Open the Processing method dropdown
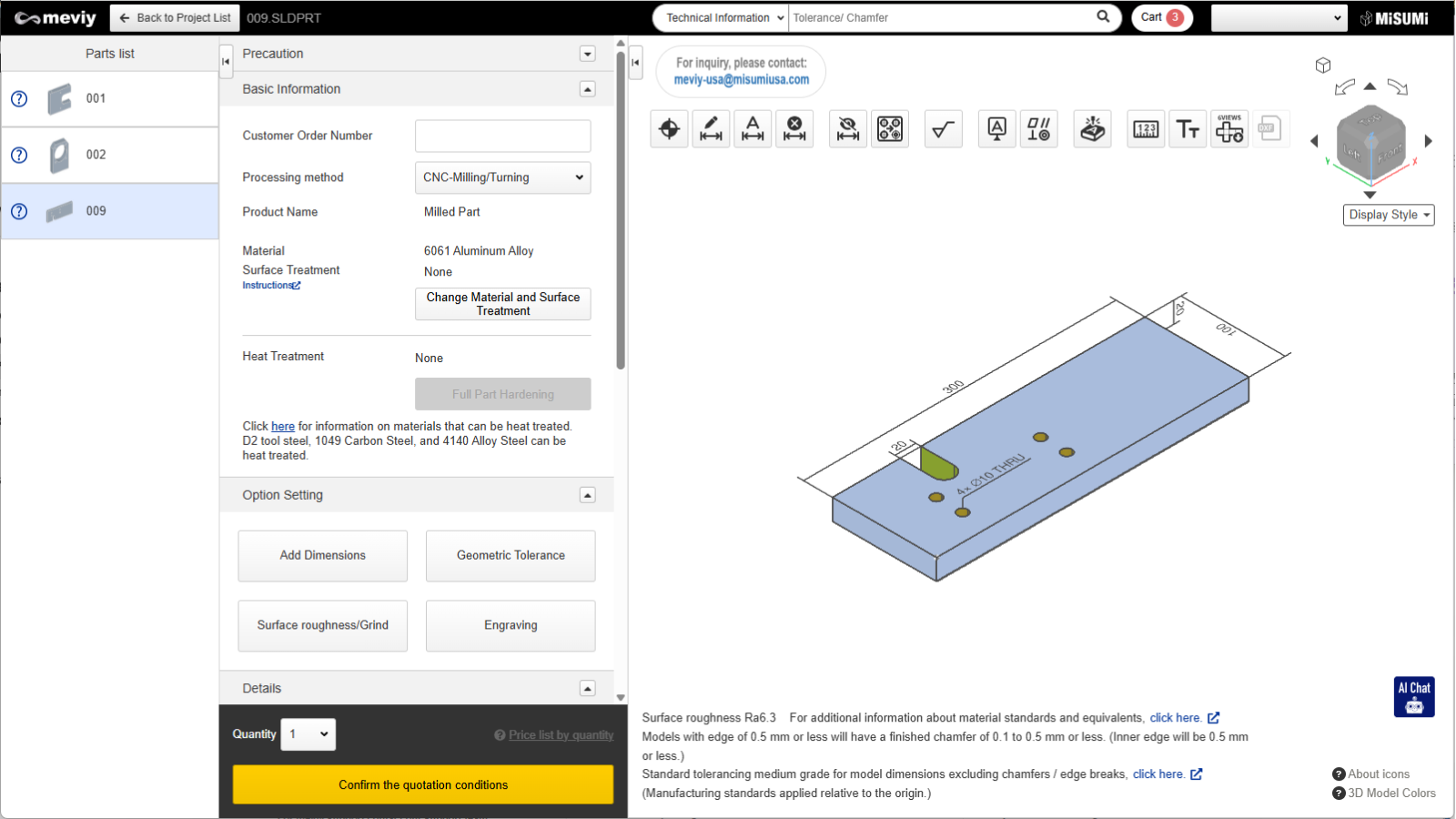This screenshot has height=819, width=1456. 502,177
